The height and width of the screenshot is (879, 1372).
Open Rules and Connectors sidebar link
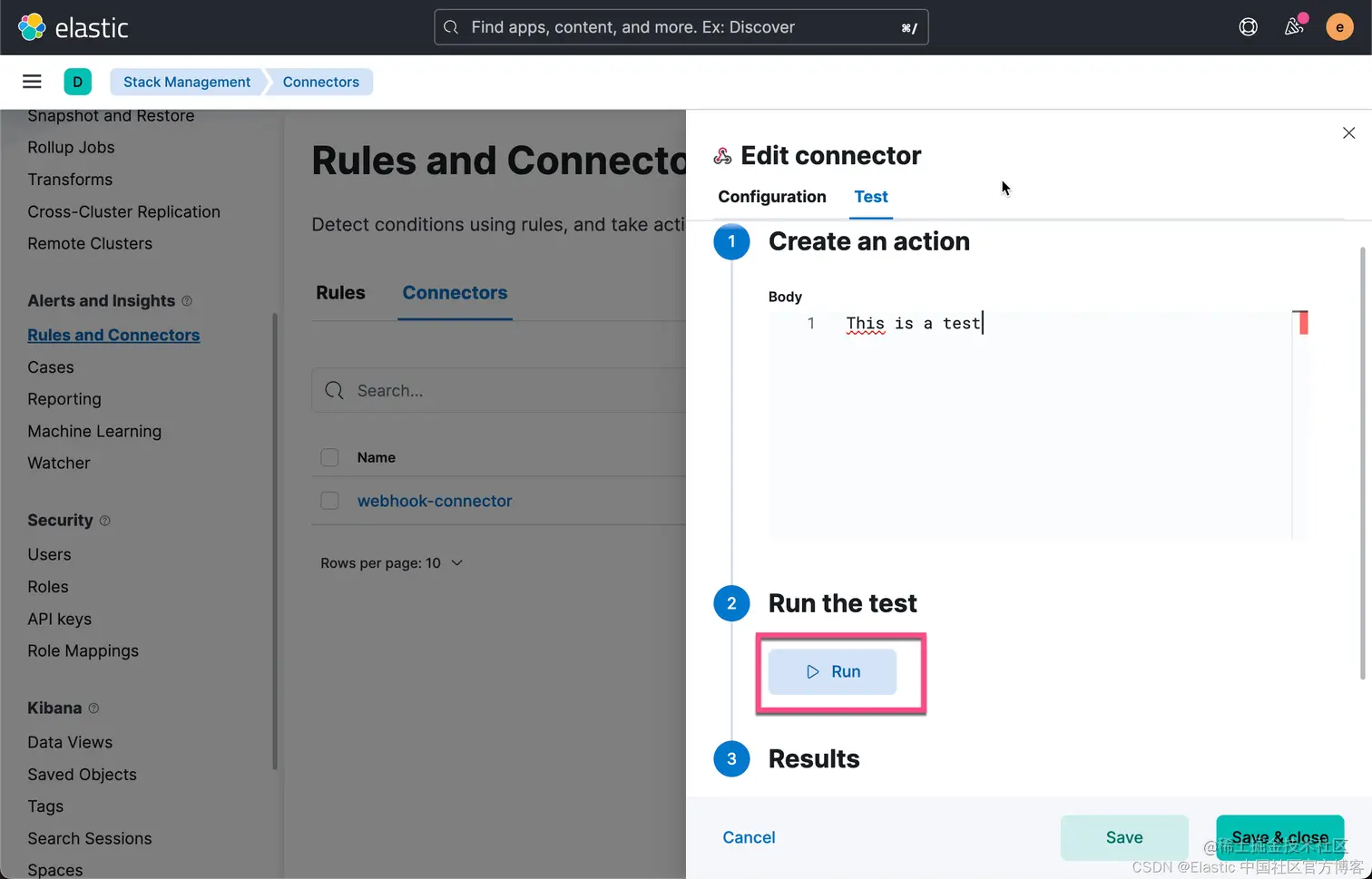coord(113,336)
